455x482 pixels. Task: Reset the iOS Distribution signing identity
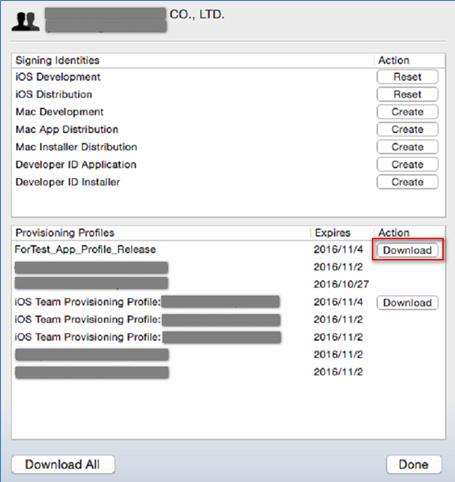pyautogui.click(x=407, y=94)
